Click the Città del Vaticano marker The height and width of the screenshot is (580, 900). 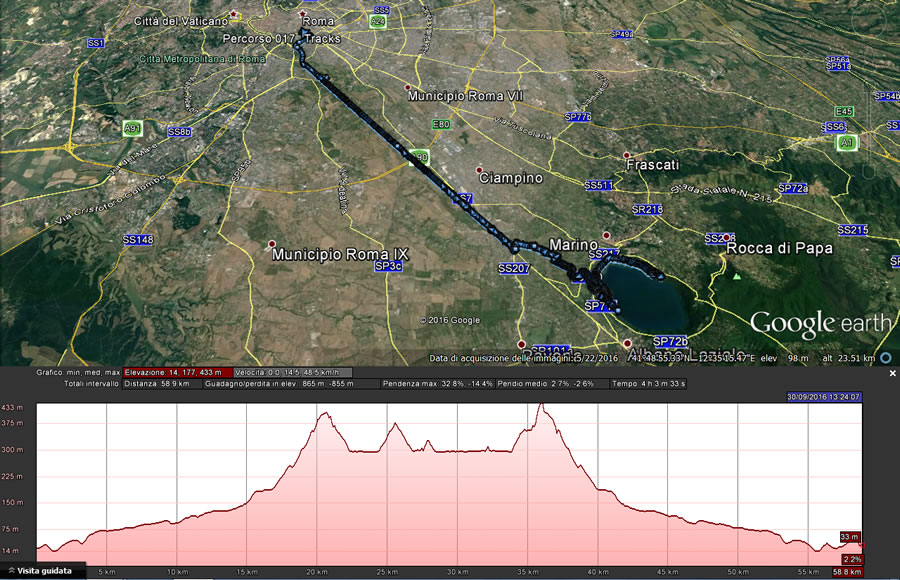(234, 14)
